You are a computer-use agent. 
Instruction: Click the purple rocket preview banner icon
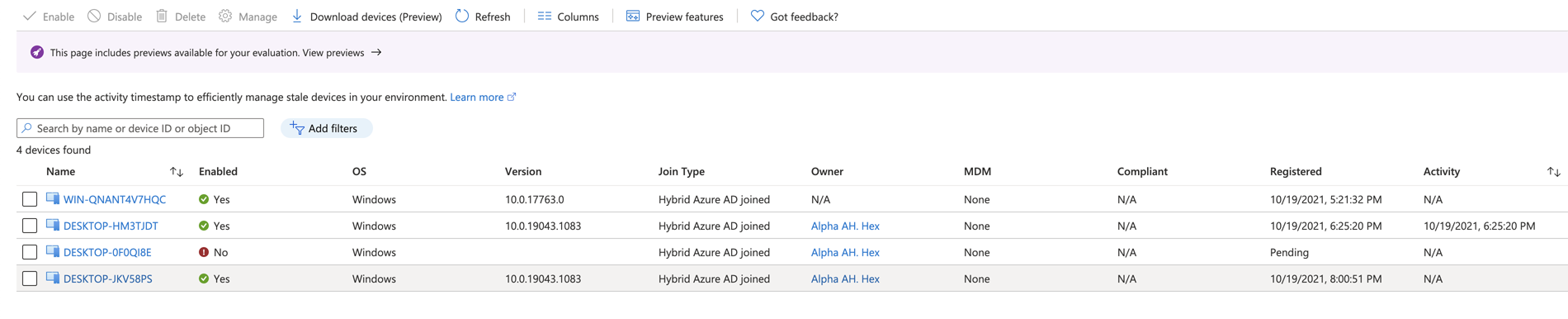click(37, 52)
